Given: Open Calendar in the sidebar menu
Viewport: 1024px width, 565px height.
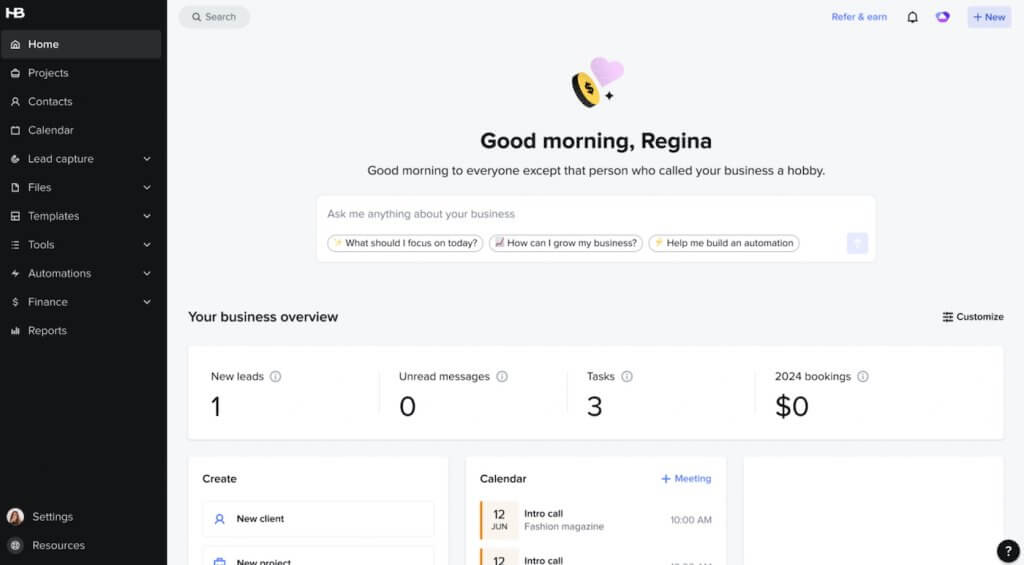Looking at the screenshot, I should coord(81,131).
